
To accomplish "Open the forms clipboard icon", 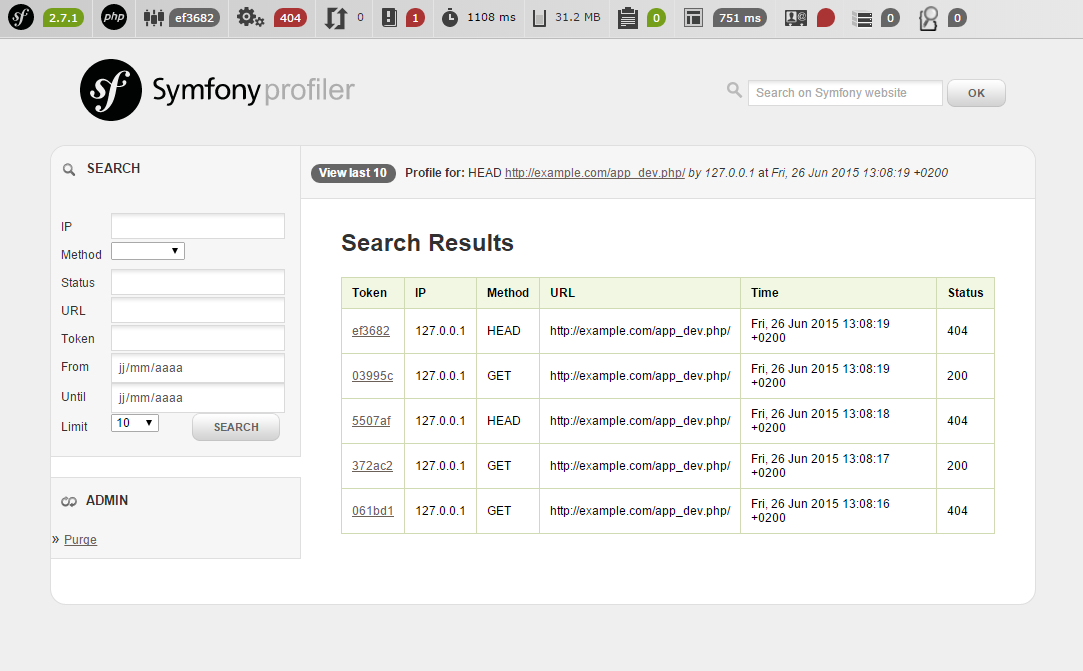I will 627,18.
